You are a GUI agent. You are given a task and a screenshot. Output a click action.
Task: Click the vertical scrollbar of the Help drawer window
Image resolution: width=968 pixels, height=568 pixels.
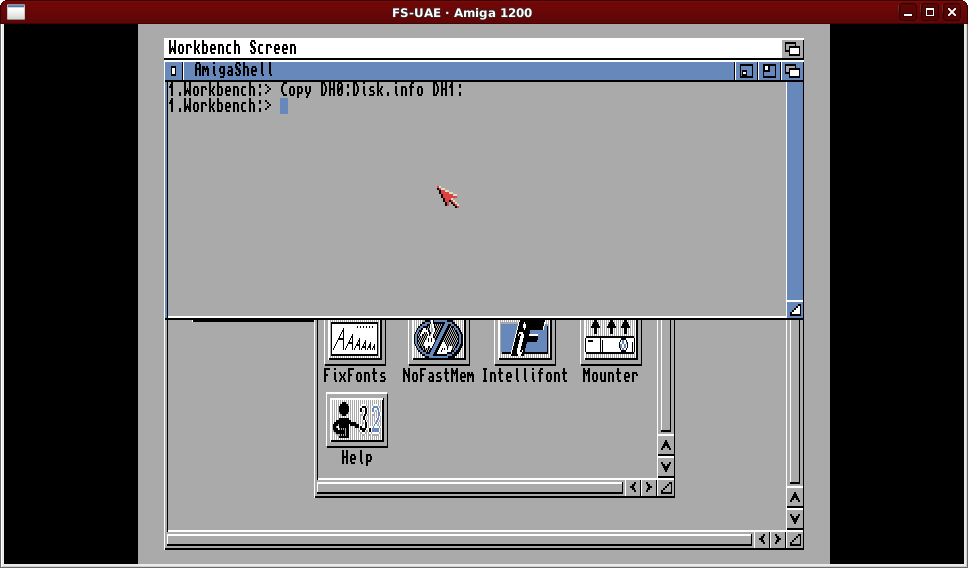(666, 376)
